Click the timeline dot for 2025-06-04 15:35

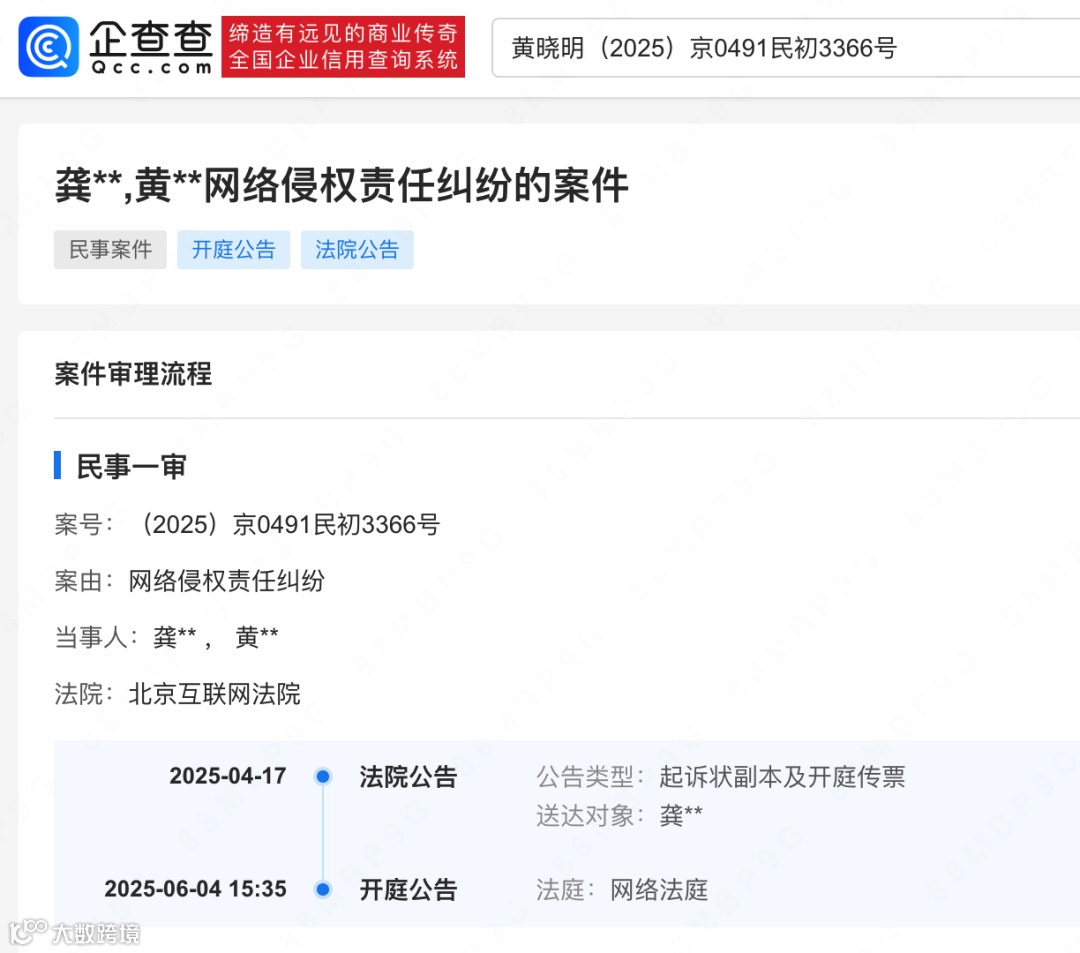tap(322, 890)
